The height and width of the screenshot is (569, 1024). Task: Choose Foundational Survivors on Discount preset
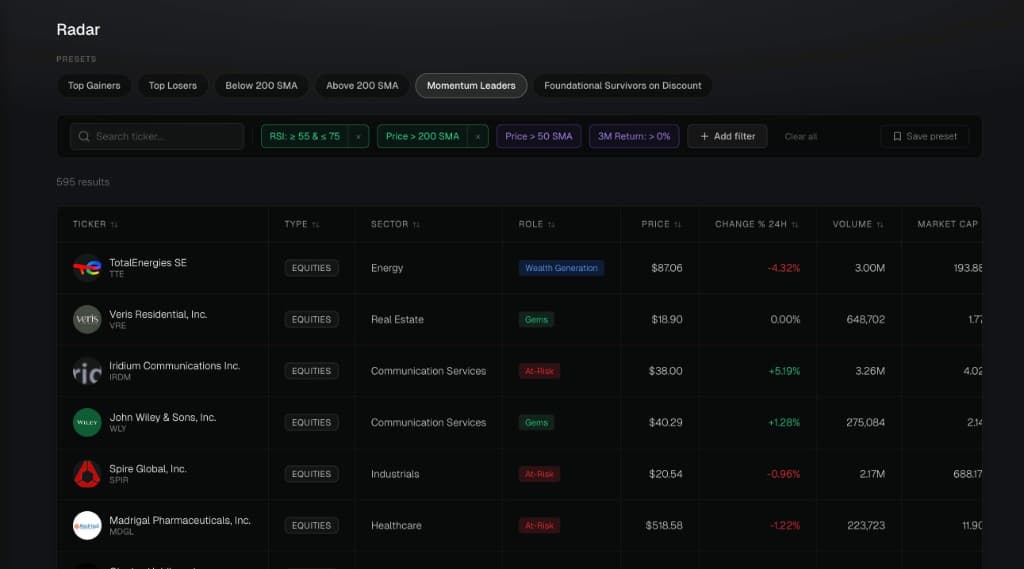623,86
